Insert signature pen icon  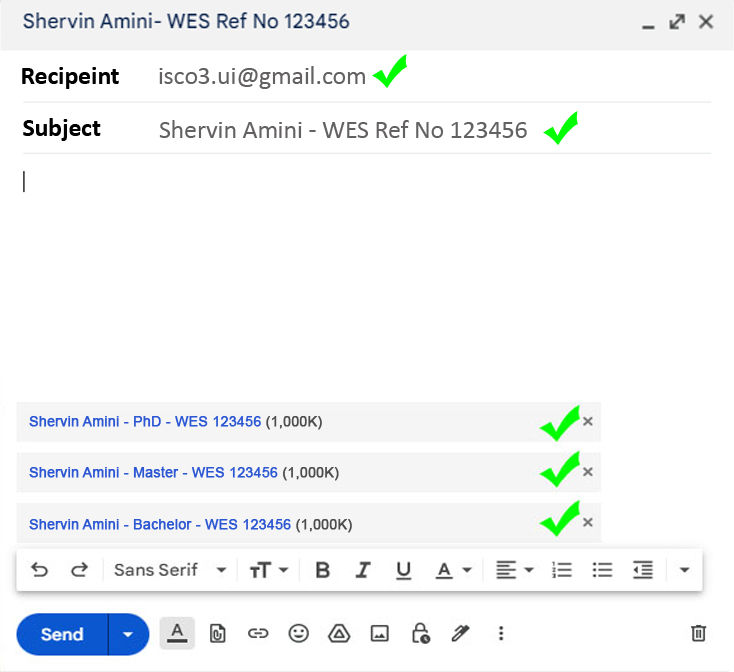click(x=460, y=634)
